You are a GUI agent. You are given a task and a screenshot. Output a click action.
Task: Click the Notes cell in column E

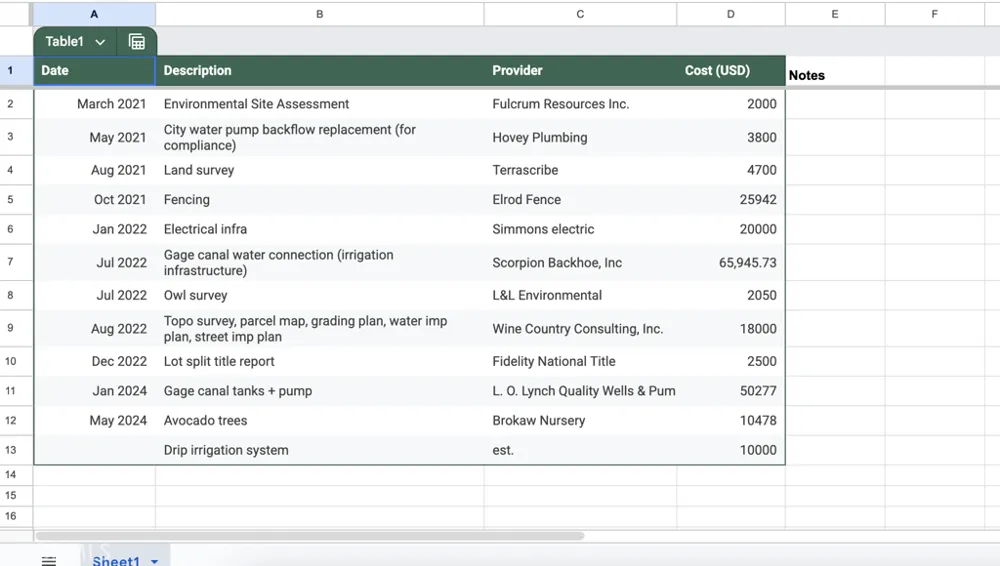coord(835,75)
